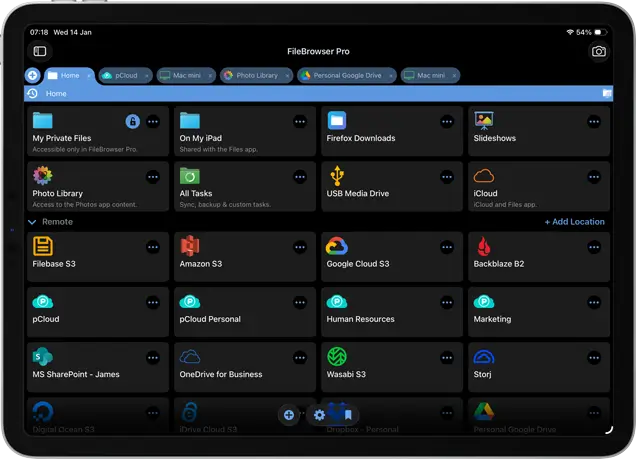
Task: Open more options for Photo Library
Action: tap(153, 177)
